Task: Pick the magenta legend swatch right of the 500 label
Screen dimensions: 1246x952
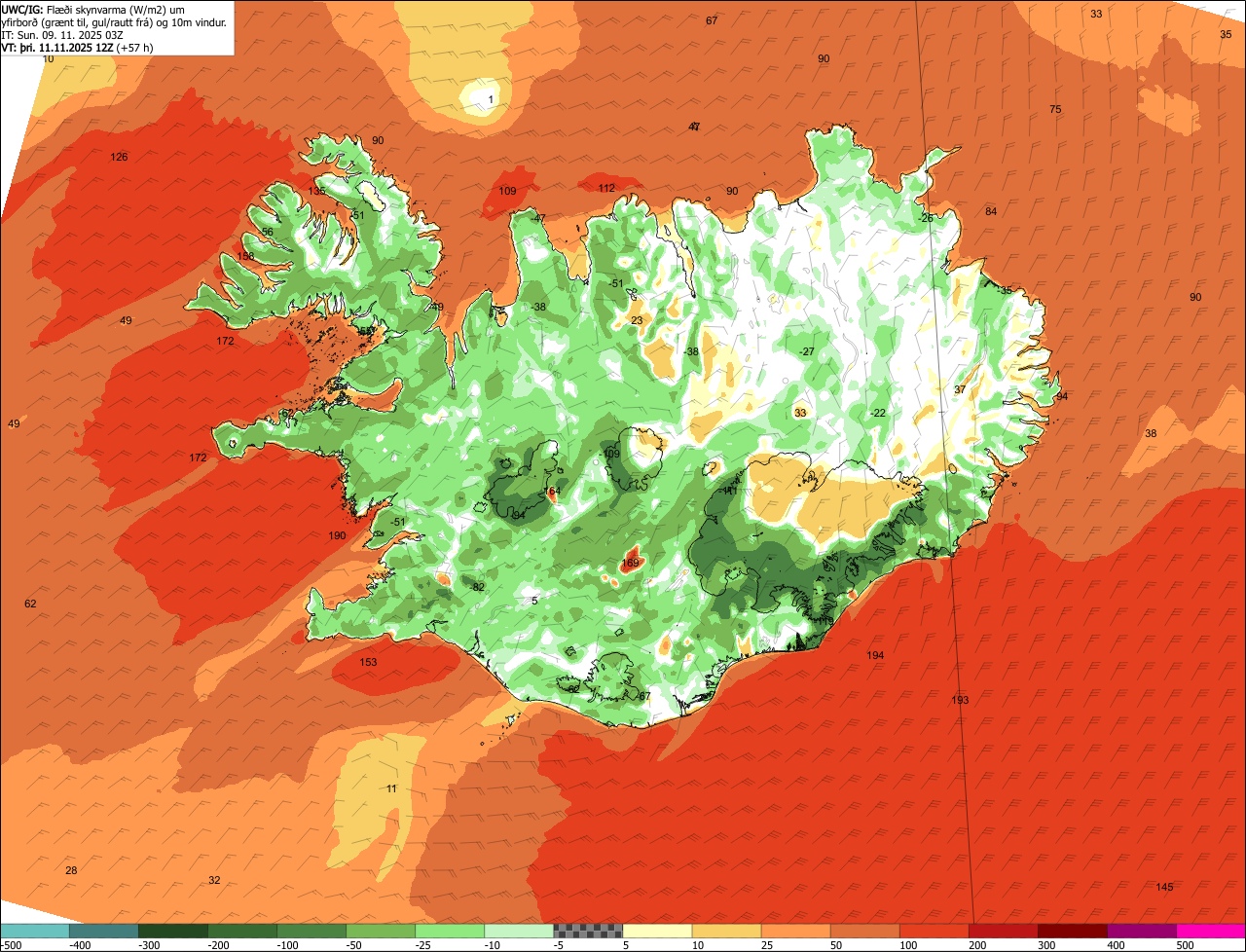Action: [1211, 931]
